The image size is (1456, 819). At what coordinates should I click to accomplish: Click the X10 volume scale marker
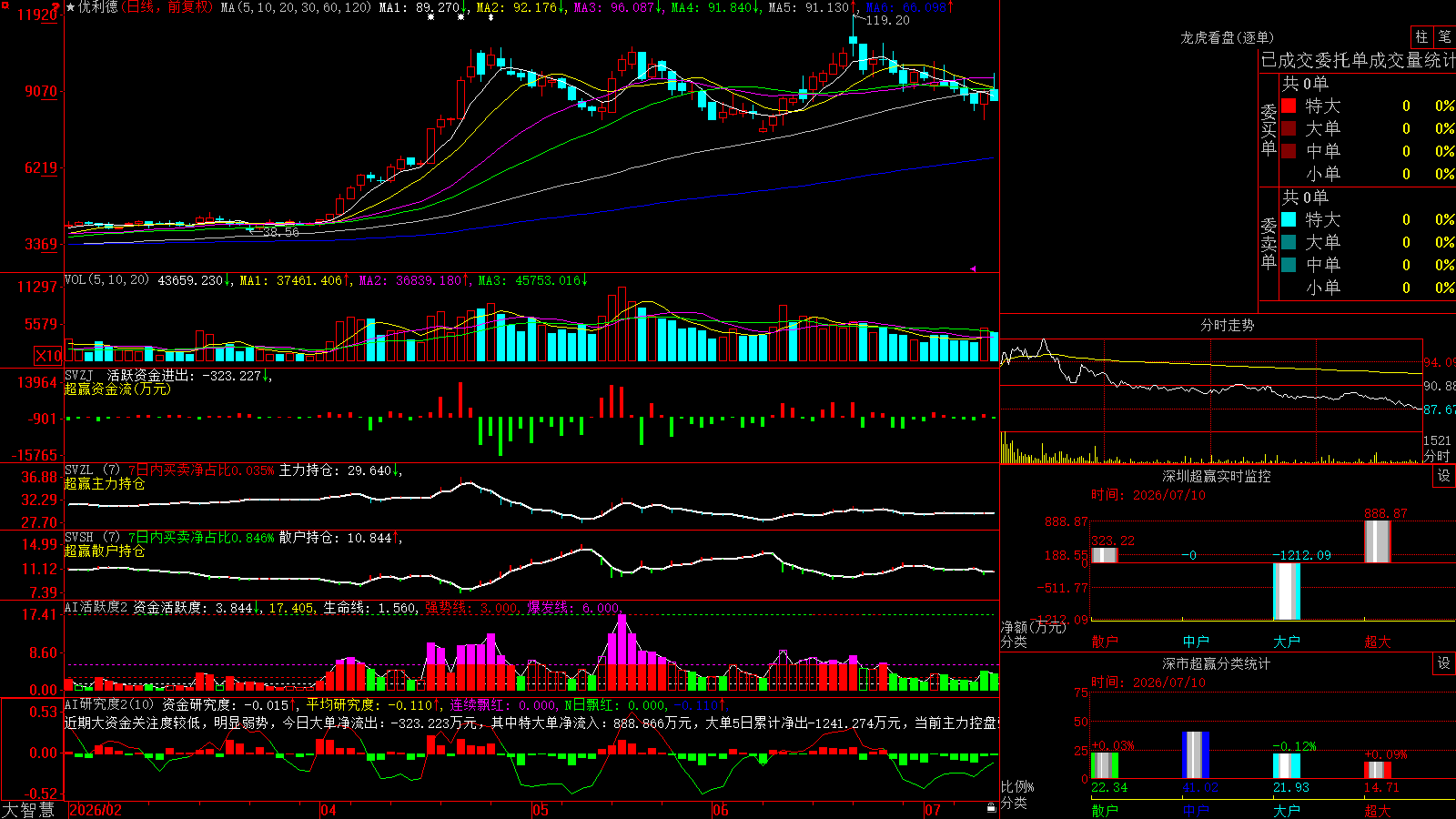48,356
